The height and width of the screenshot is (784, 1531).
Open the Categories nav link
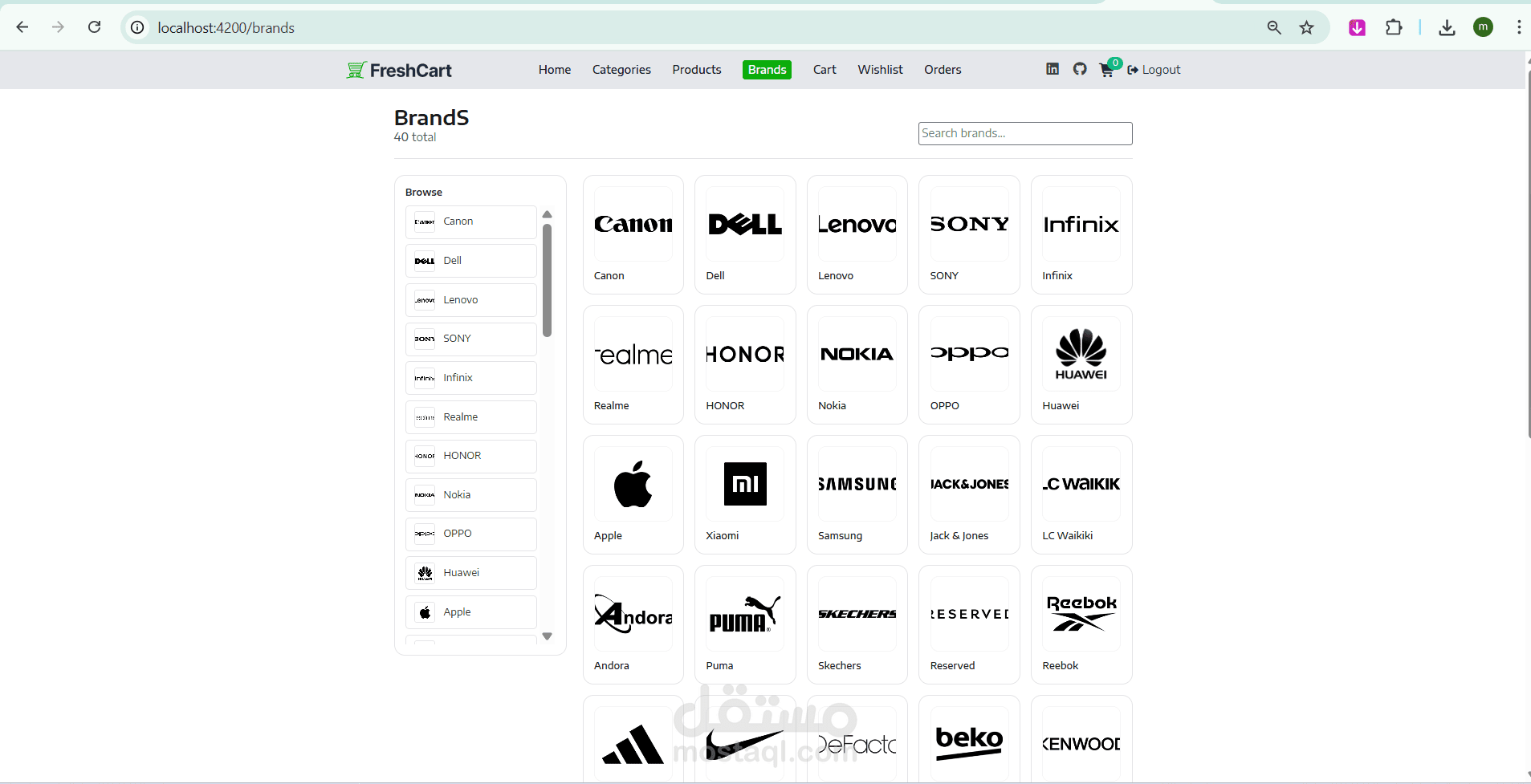[621, 70]
